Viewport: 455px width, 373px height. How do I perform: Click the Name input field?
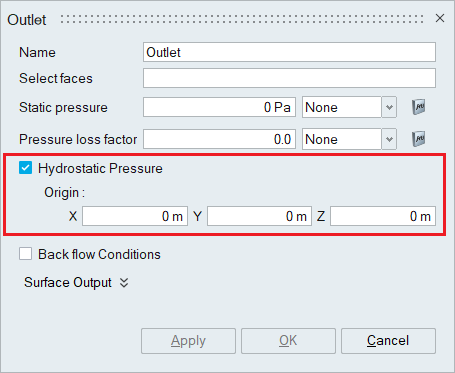tap(289, 52)
